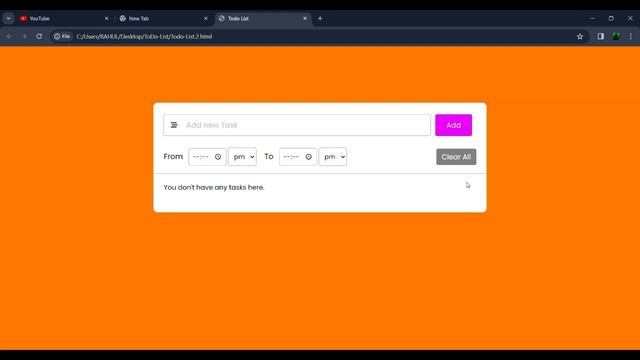Open the Chrome three-dot menu

click(x=631, y=36)
